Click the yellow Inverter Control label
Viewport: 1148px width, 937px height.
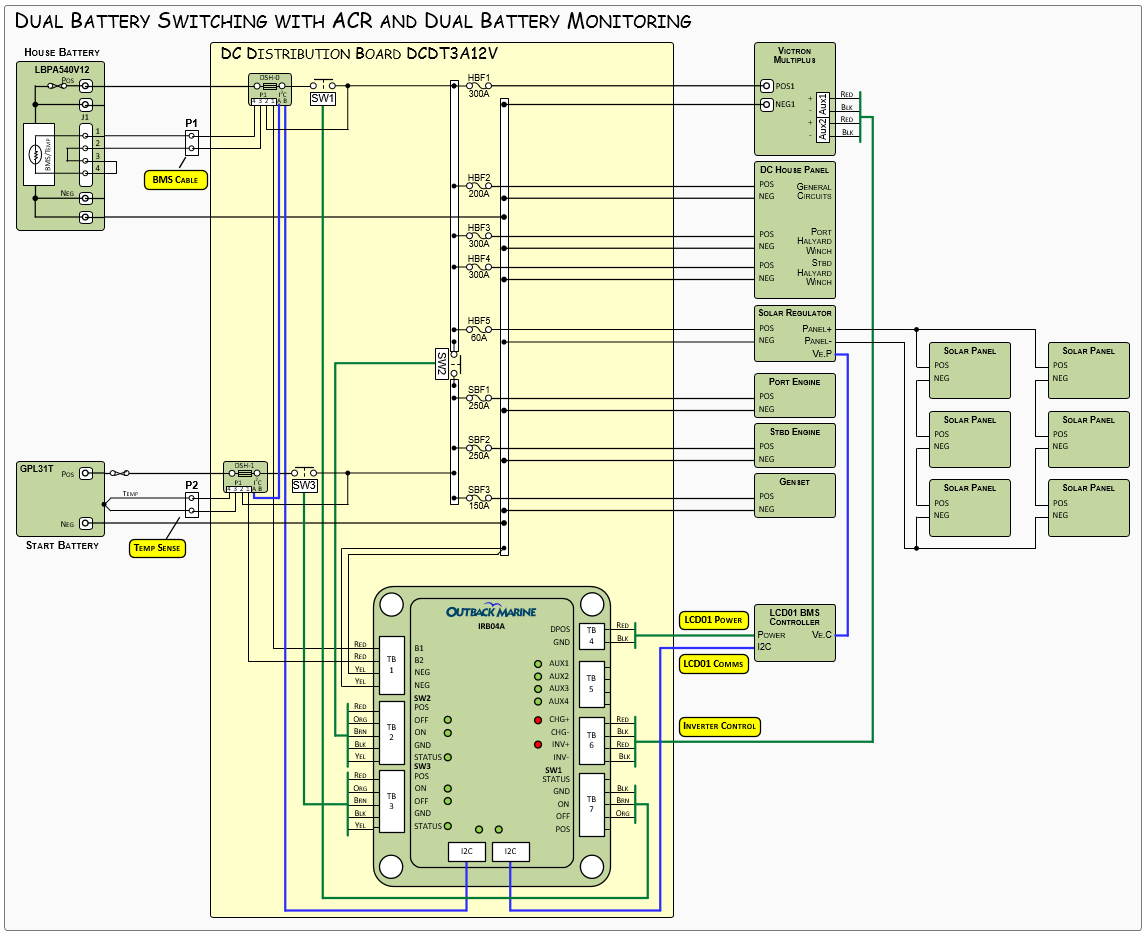click(720, 727)
